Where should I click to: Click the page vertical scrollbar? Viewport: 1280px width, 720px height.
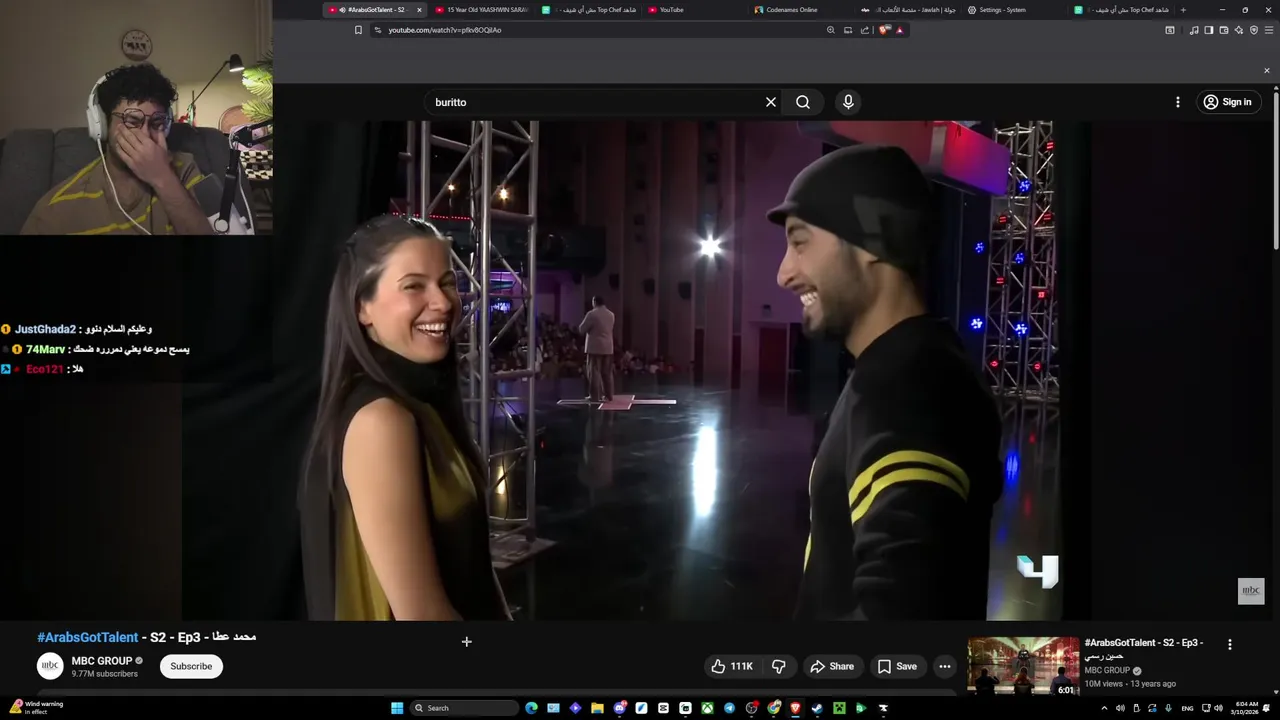[x=1276, y=170]
